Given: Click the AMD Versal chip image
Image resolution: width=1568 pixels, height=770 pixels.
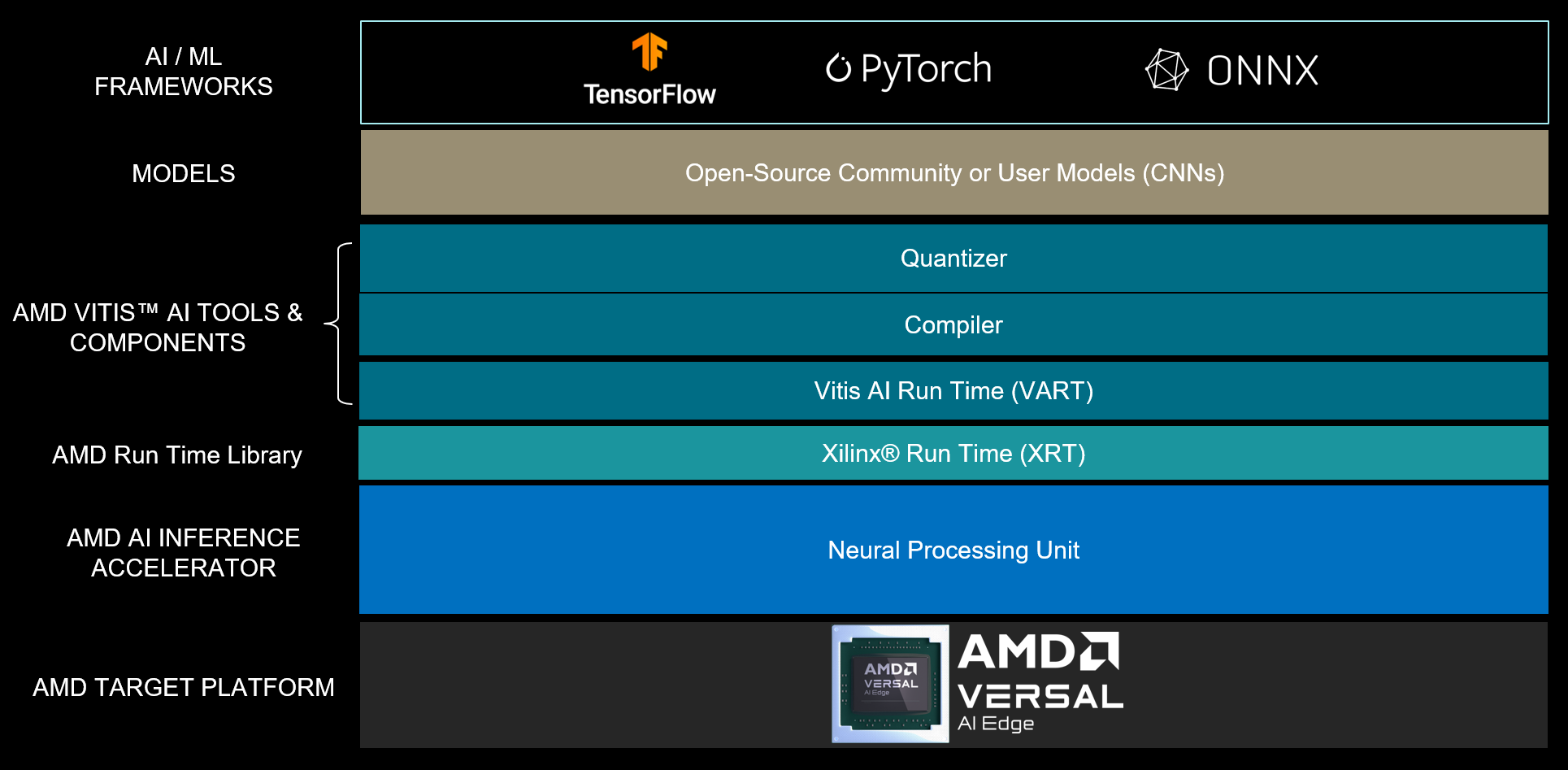Looking at the screenshot, I should point(890,683).
